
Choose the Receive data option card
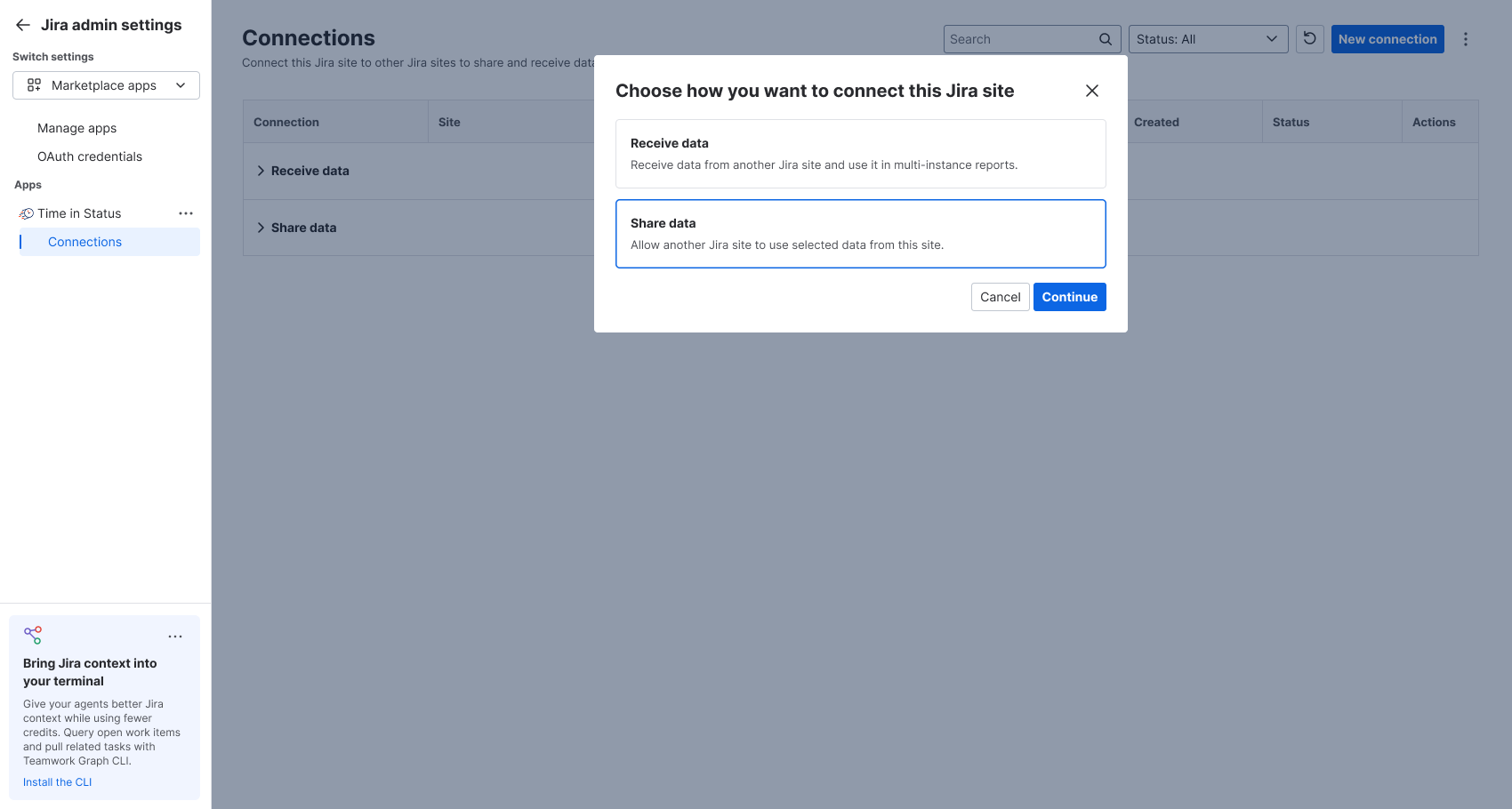[x=861, y=154]
